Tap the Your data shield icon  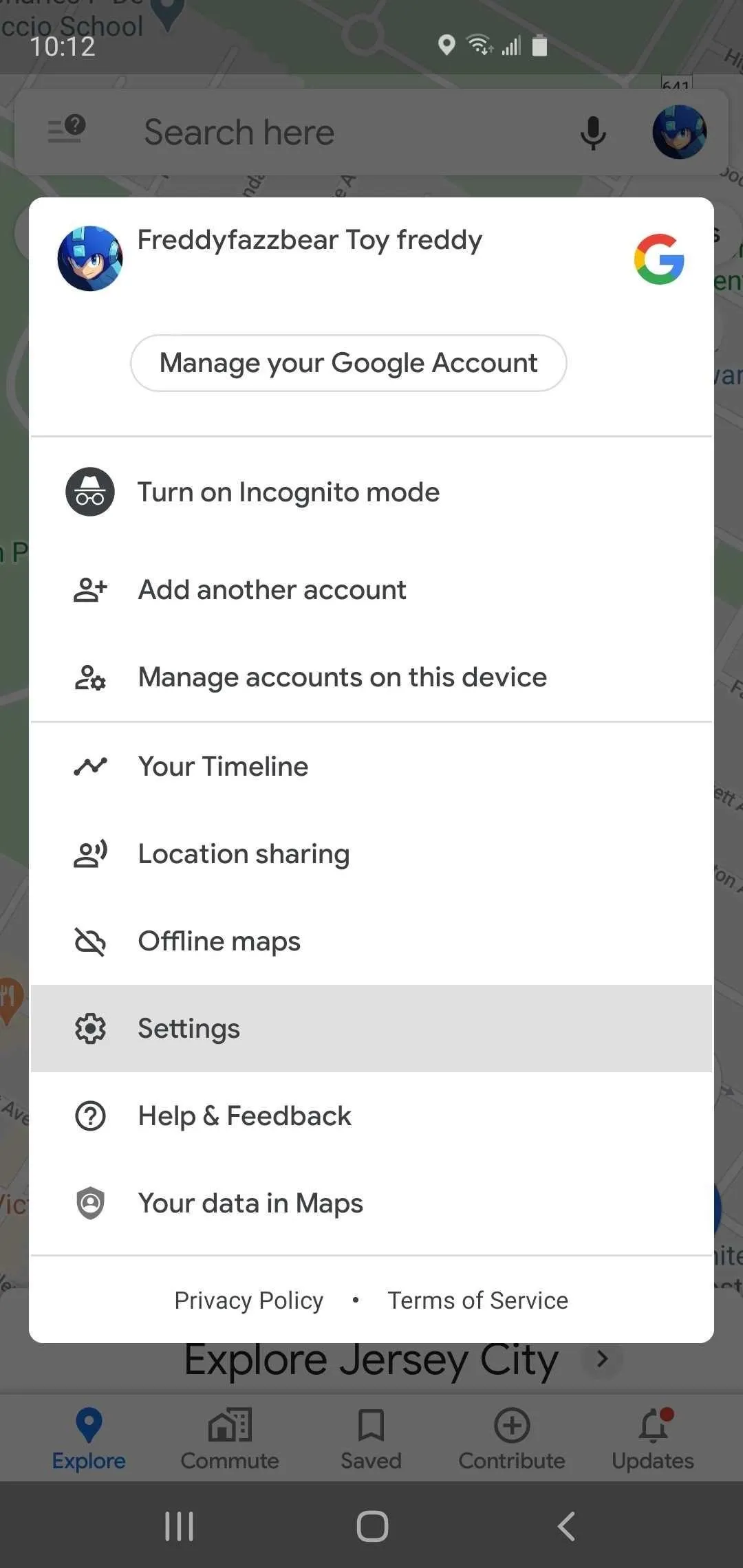point(90,1204)
